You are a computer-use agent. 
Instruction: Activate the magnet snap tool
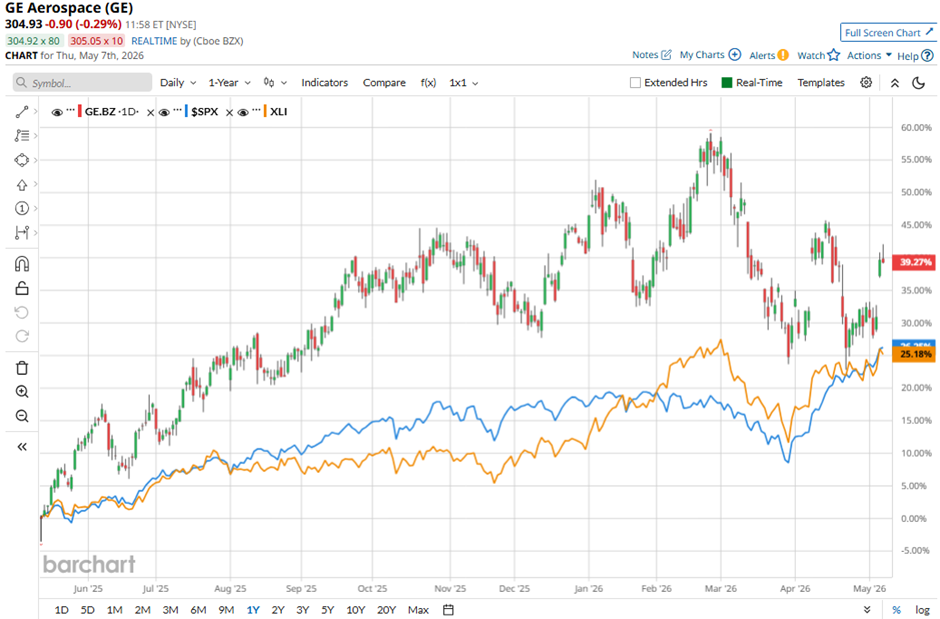[x=22, y=264]
